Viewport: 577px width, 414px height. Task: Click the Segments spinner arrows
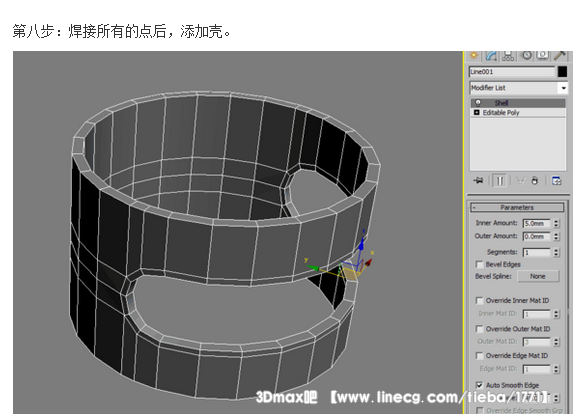pyautogui.click(x=556, y=252)
